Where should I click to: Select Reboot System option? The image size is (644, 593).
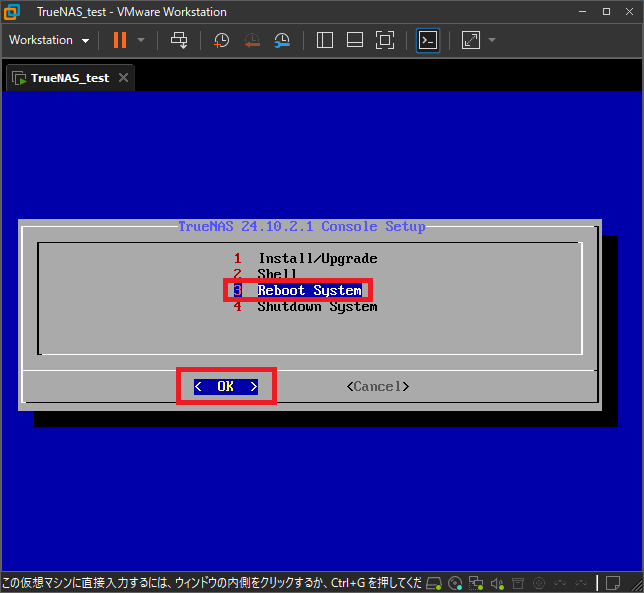pyautogui.click(x=298, y=290)
